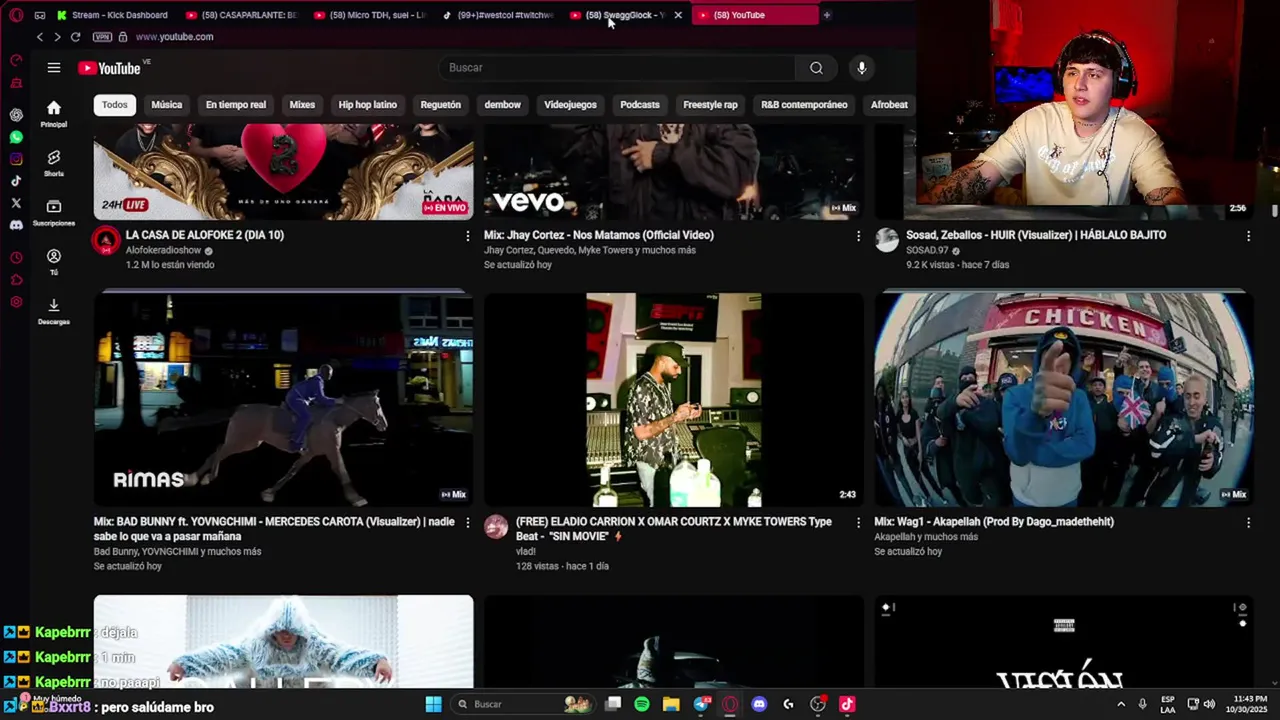
Task: Select the Hip hop latino chip
Action: [368, 105]
